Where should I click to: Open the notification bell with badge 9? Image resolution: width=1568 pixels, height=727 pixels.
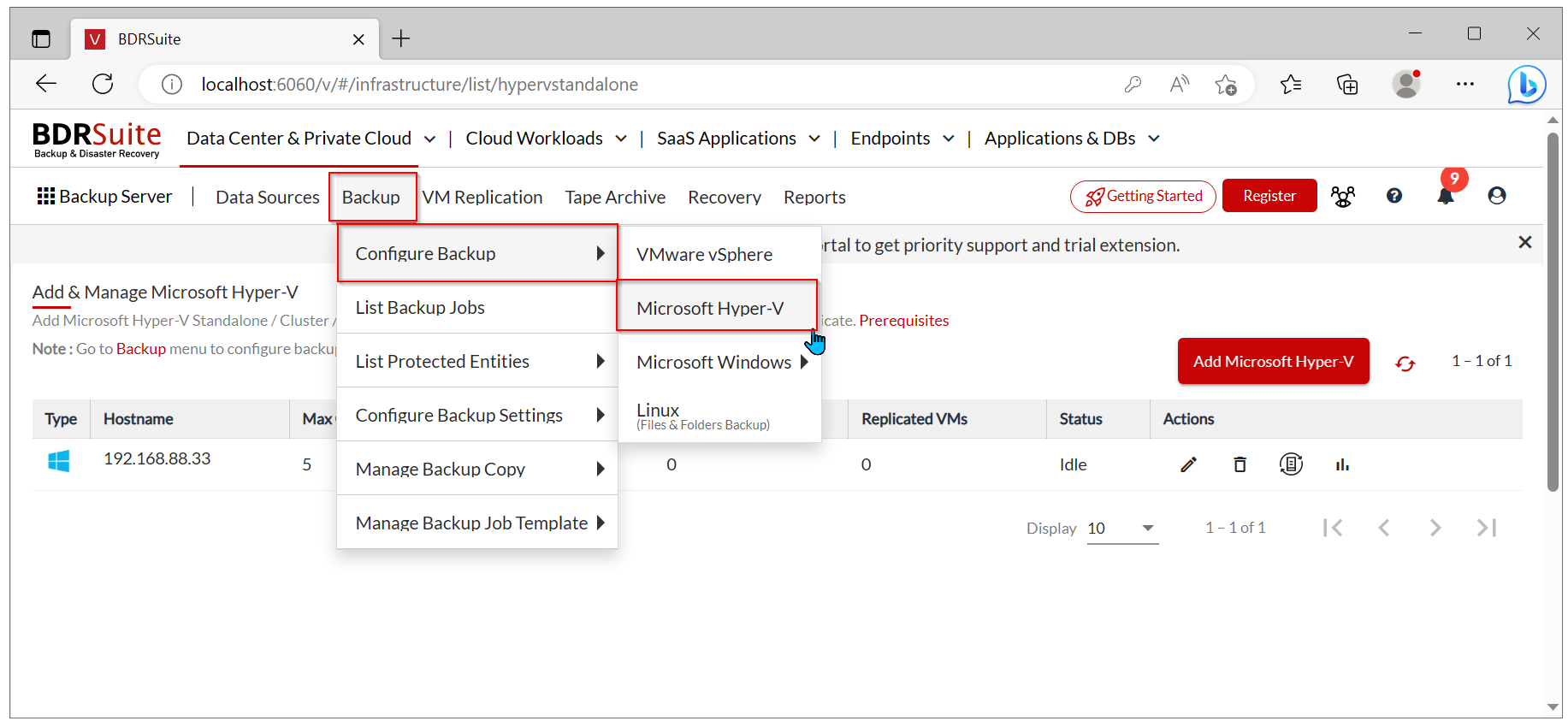[x=1446, y=196]
